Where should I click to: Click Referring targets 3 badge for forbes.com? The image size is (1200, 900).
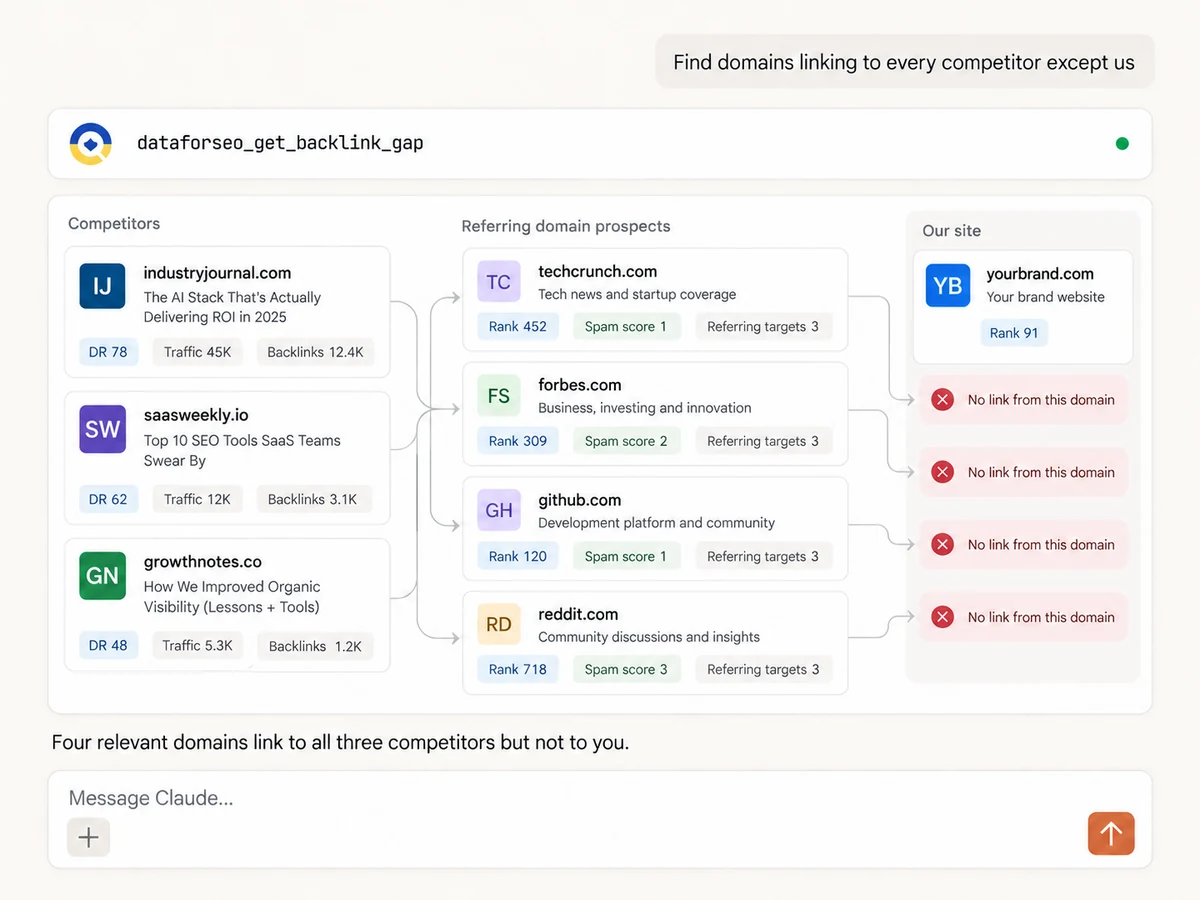point(763,441)
